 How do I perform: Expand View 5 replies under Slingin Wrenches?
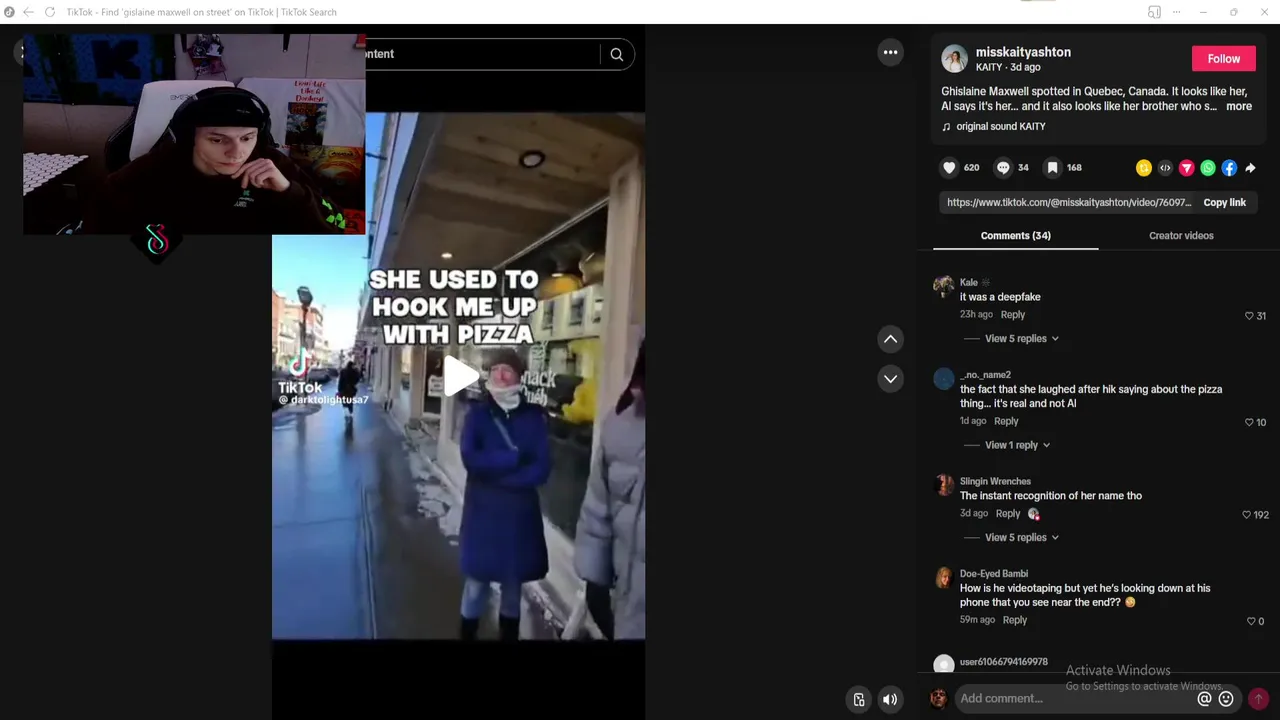tap(1021, 537)
